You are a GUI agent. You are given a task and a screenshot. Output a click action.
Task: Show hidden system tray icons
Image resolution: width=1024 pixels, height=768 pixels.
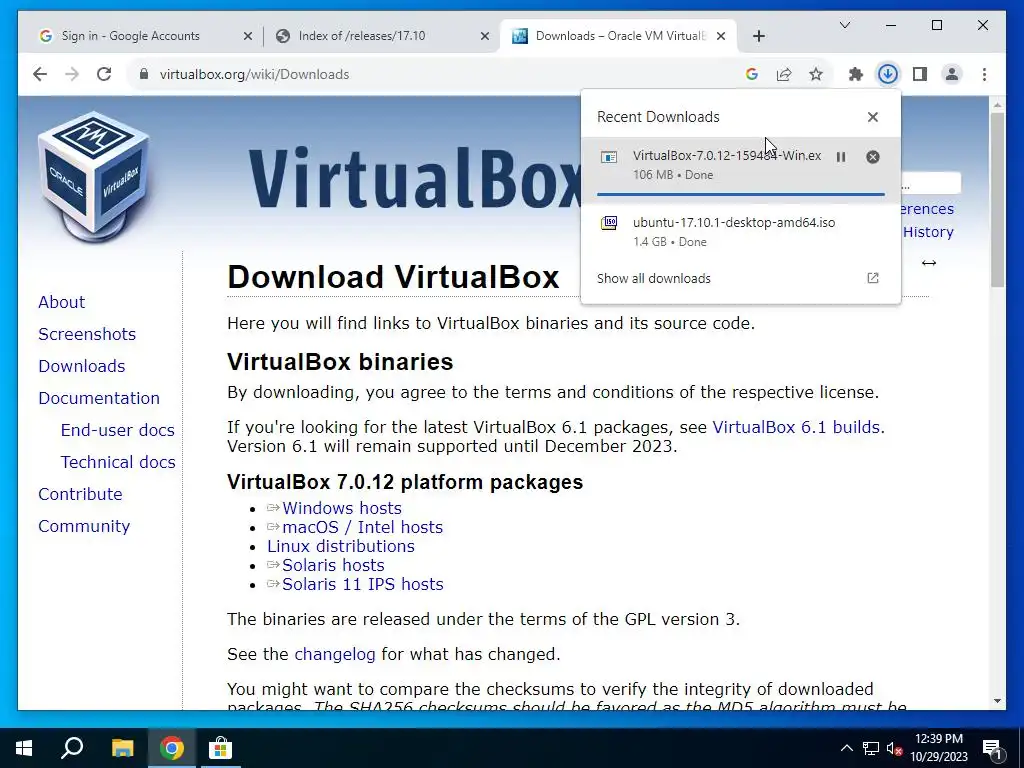pyautogui.click(x=846, y=748)
